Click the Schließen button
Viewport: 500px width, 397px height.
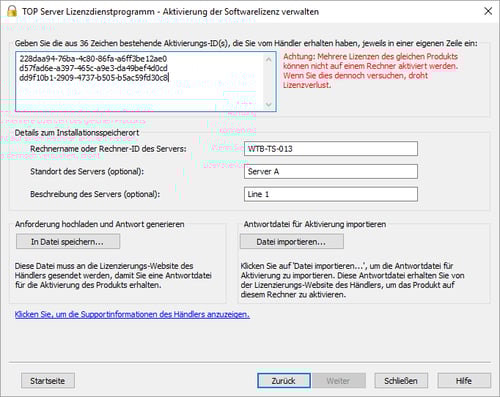401,381
